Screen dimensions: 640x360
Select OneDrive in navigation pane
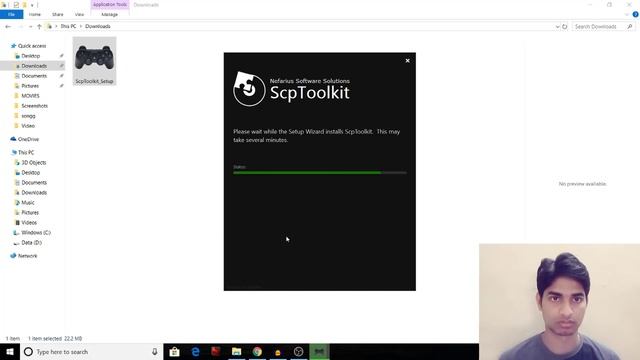tap(28, 139)
